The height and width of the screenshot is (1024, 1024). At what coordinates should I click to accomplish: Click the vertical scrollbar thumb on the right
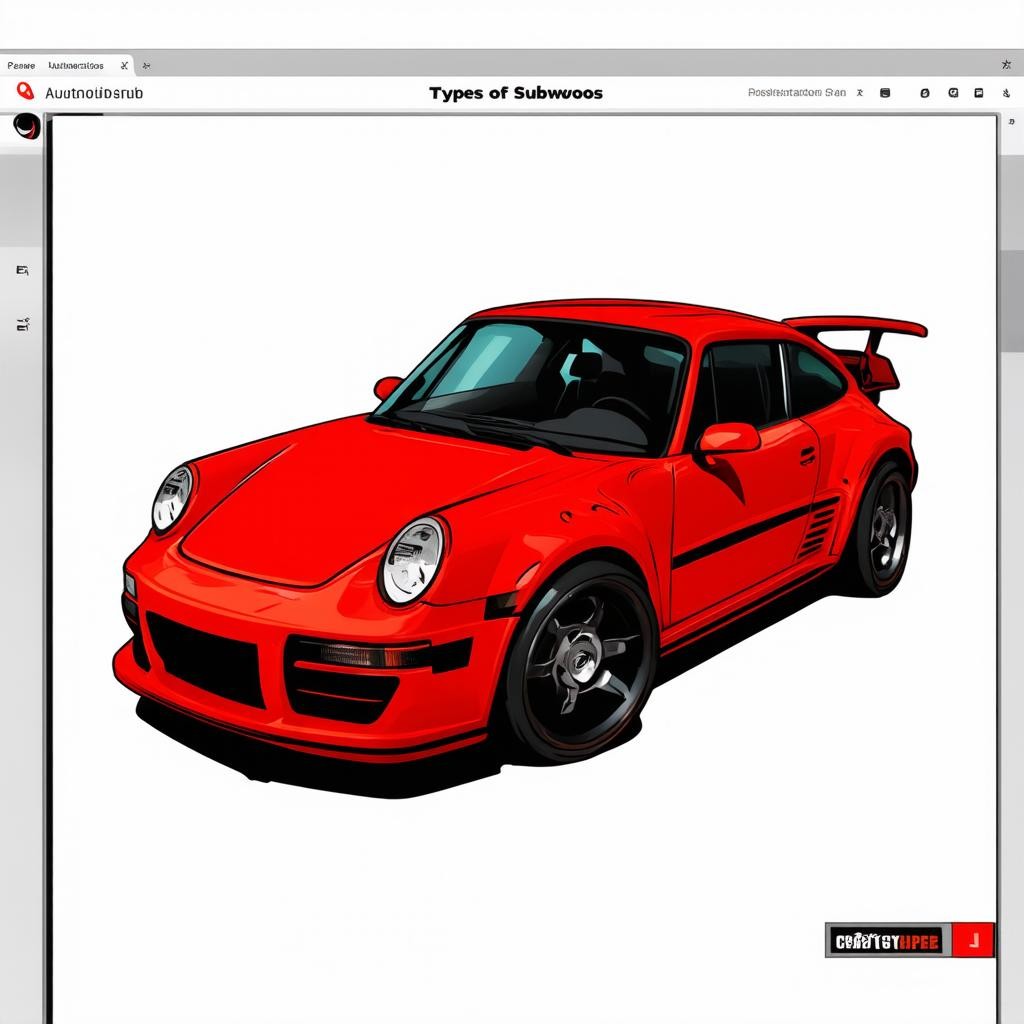[1011, 300]
